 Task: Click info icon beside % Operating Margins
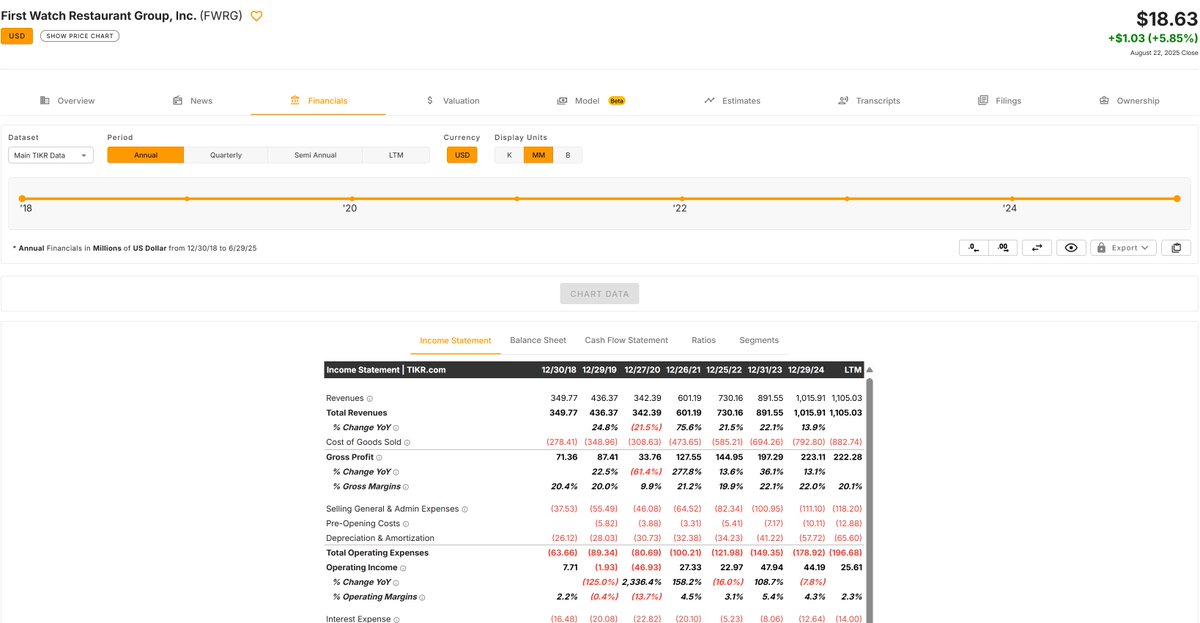pos(421,597)
